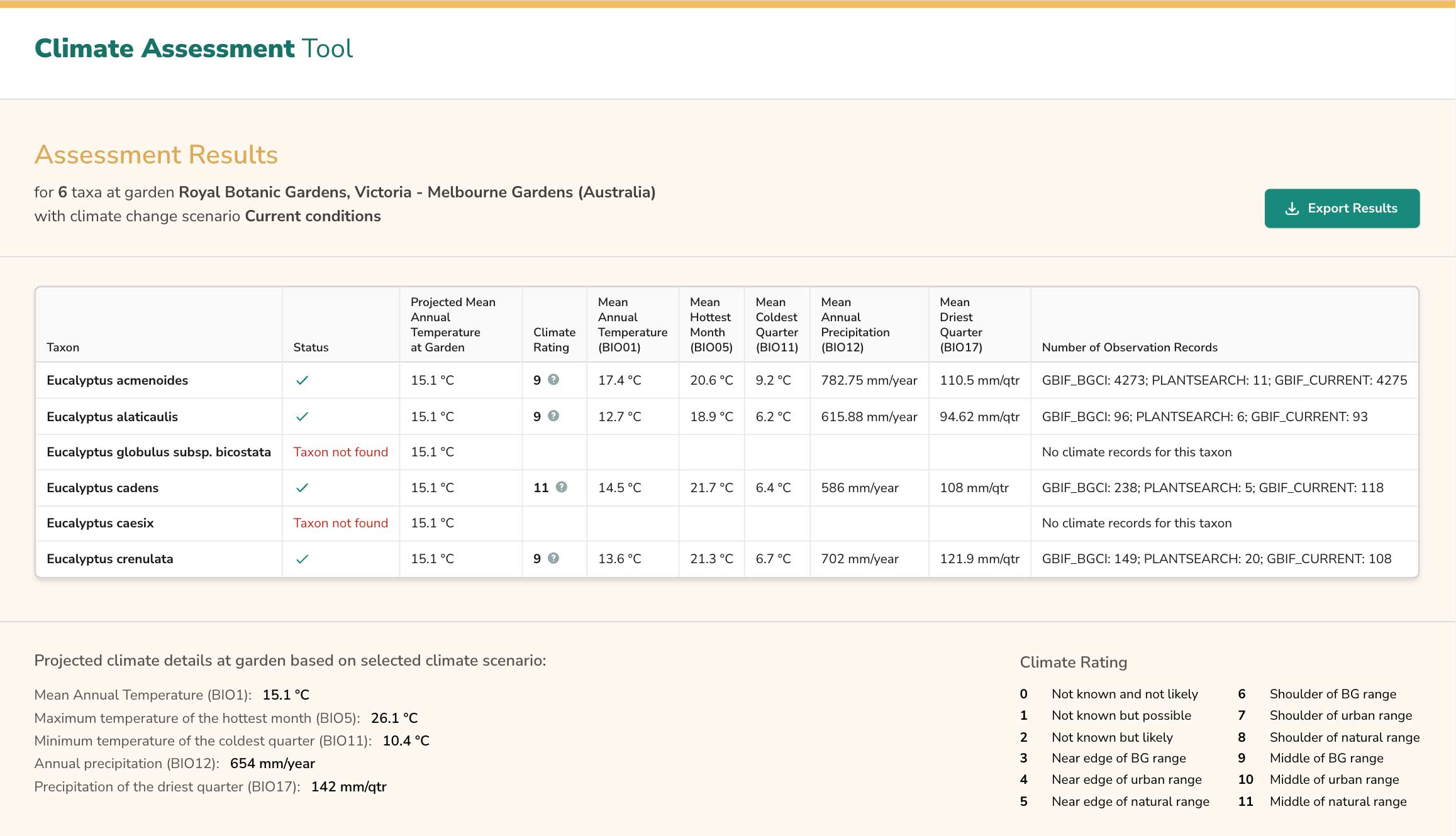Click help icon beside Eucalyptus acmenoides rating

click(552, 380)
